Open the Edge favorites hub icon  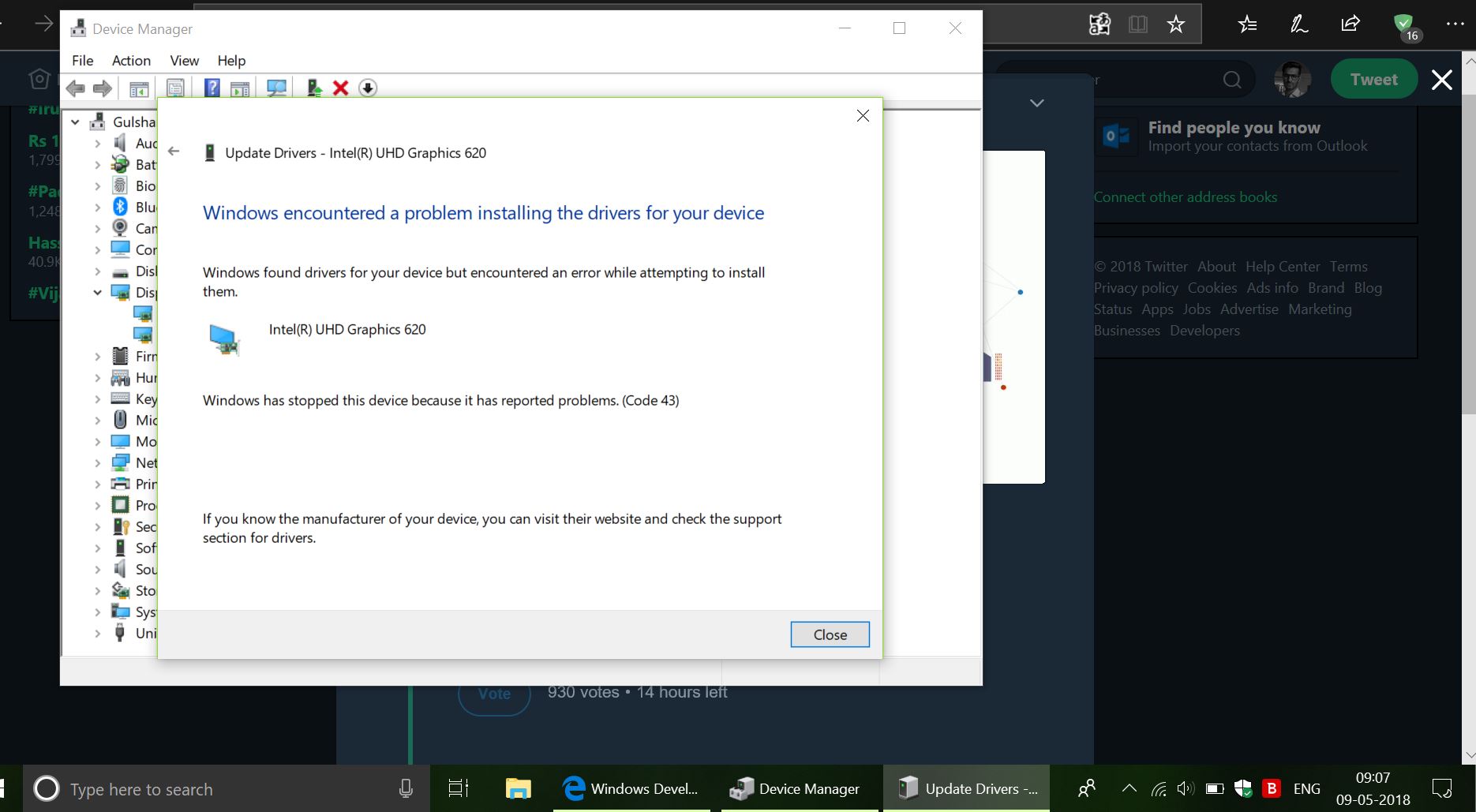click(x=1248, y=24)
